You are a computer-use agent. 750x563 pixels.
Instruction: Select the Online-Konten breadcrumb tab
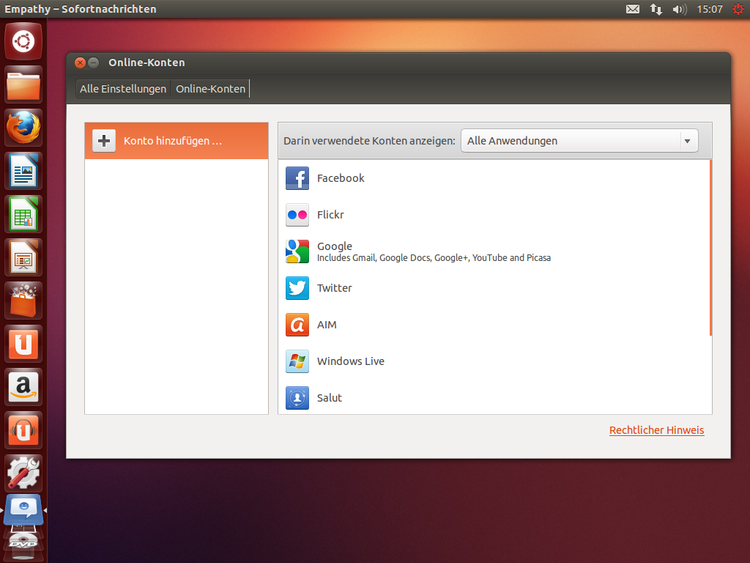coord(210,89)
